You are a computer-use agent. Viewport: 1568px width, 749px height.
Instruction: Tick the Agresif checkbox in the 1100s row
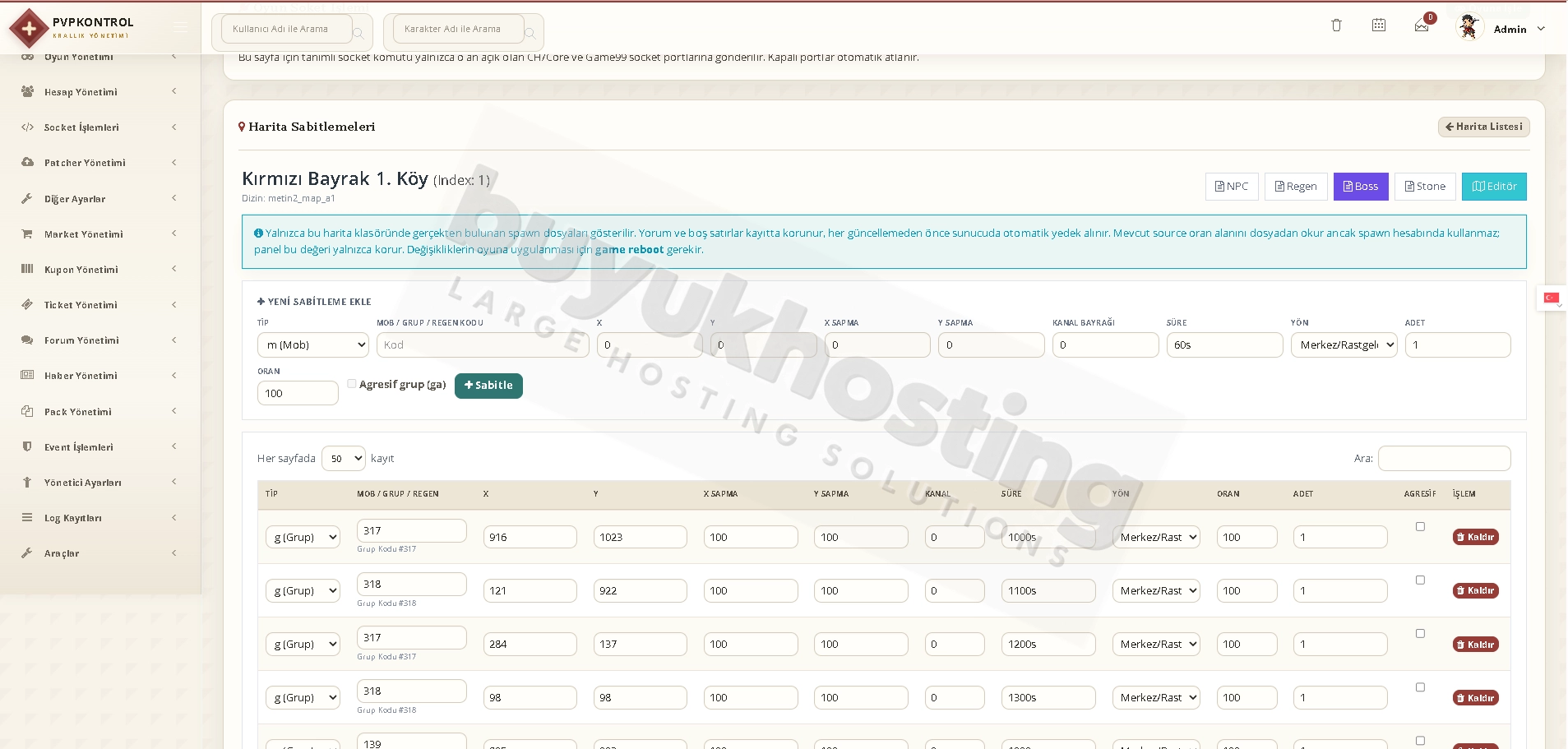point(1420,580)
